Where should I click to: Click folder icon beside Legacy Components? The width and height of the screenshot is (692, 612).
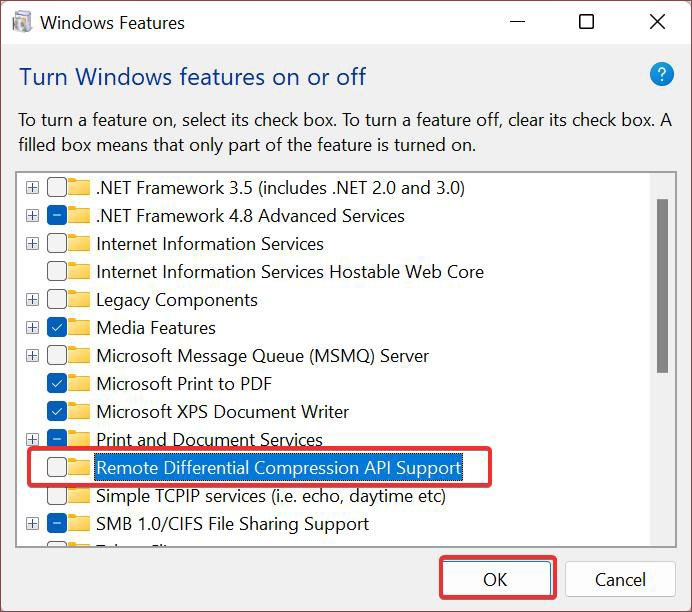point(79,299)
